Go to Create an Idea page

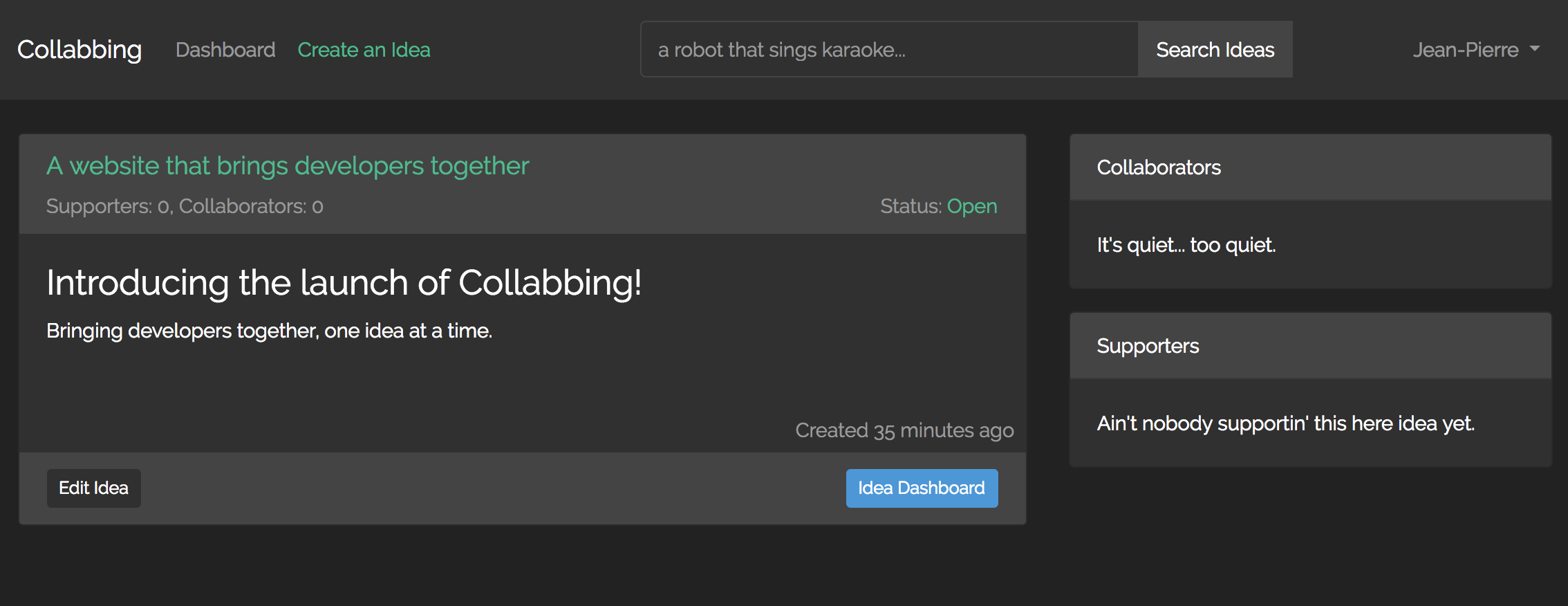(x=364, y=50)
